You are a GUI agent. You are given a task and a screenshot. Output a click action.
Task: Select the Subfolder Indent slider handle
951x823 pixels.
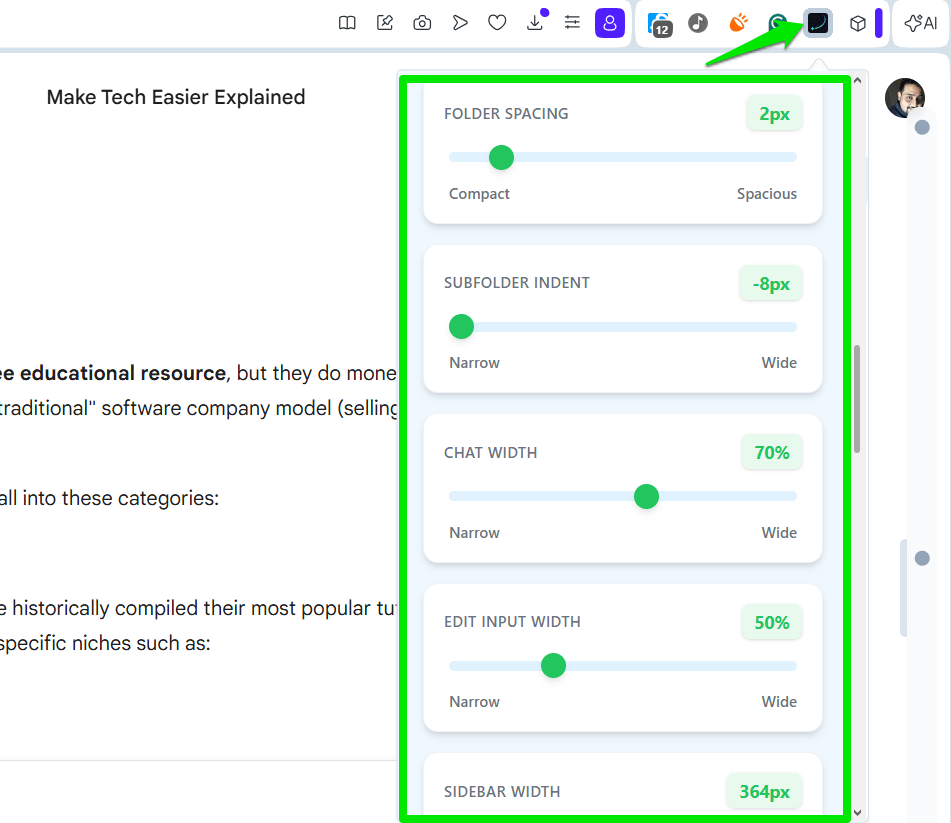(461, 326)
